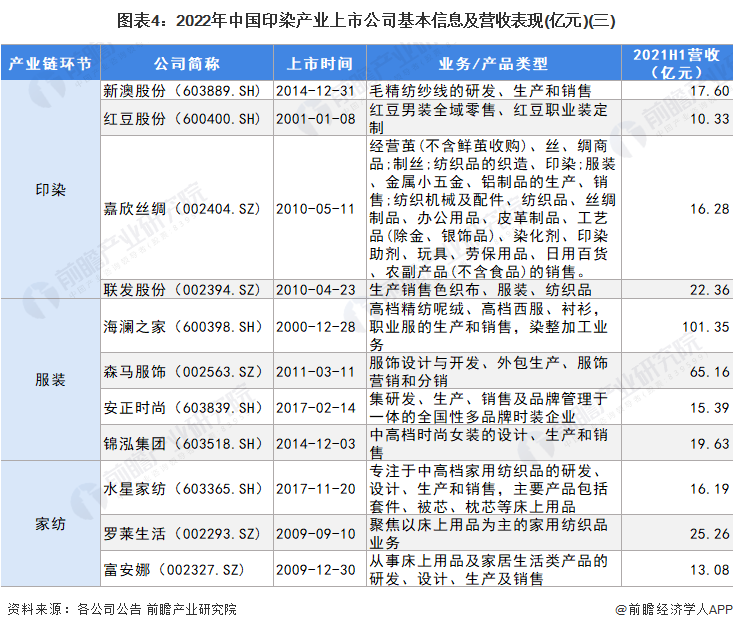Click listing date 2009-12-30
This screenshot has height=630, width=733.
pos(316,569)
